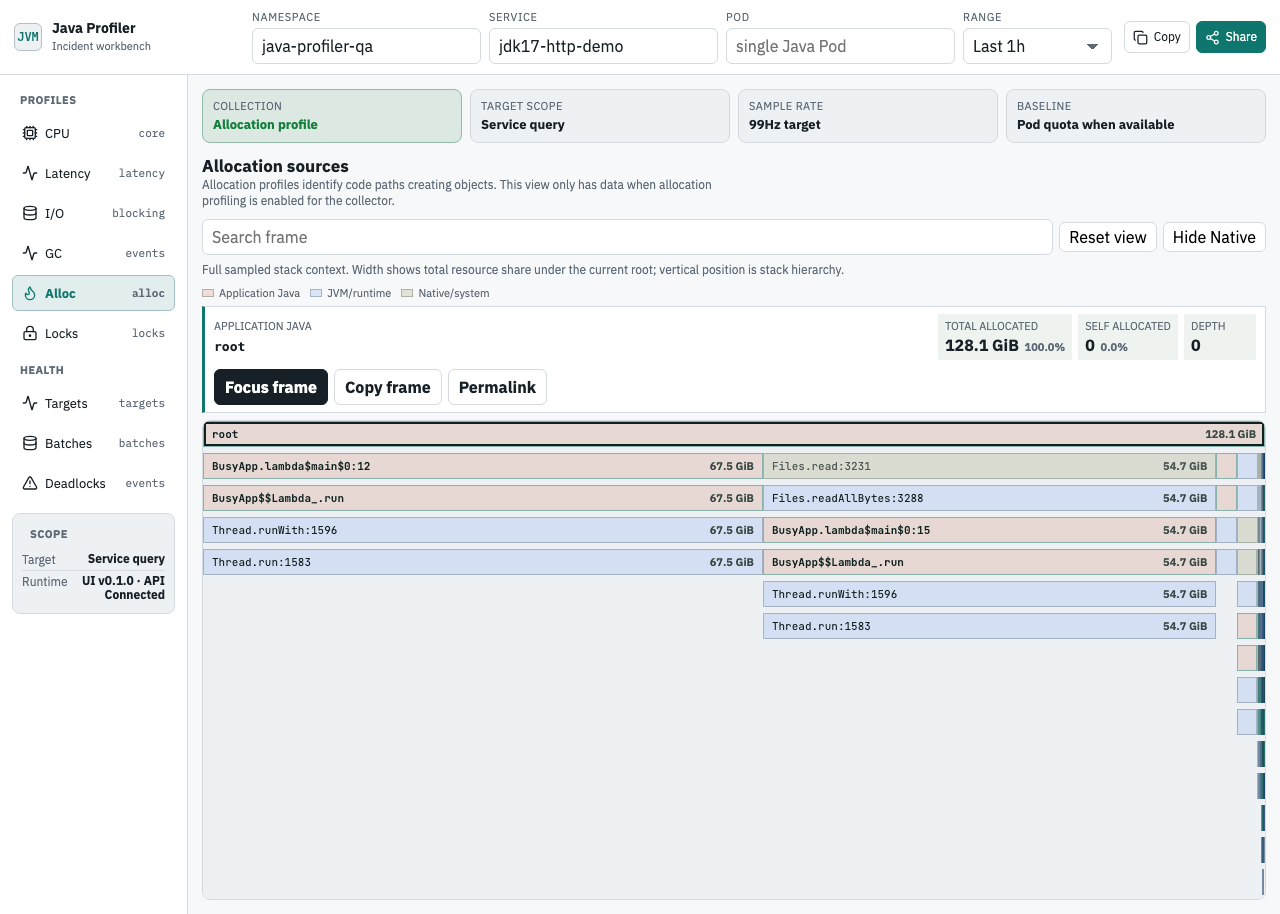This screenshot has width=1280, height=914.
Task: Click the Allocation sources heading
Action: click(x=275, y=166)
